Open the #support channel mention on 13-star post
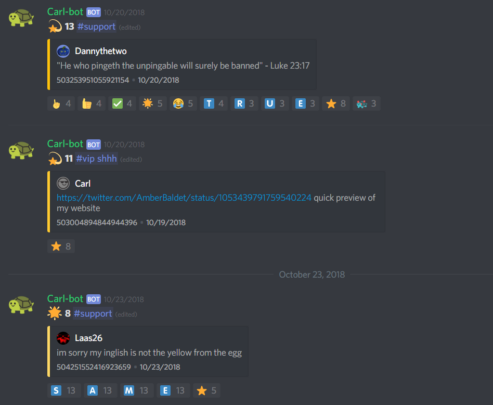493x405 pixels. pos(96,27)
